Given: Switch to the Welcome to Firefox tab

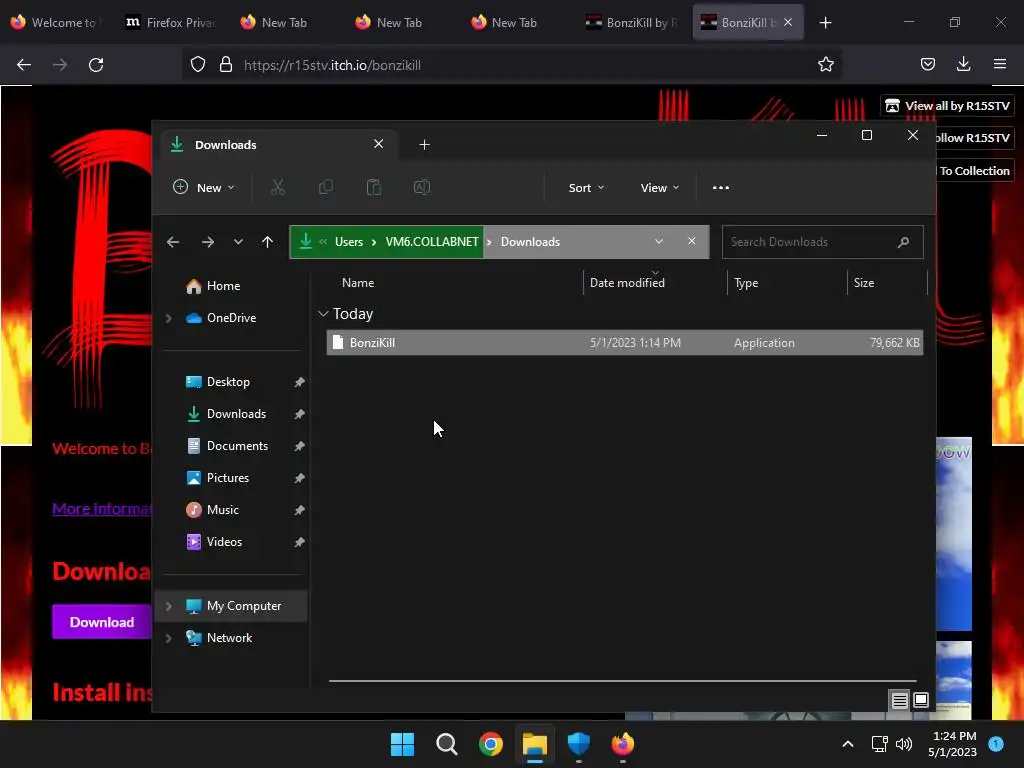Looking at the screenshot, I should [x=55, y=23].
